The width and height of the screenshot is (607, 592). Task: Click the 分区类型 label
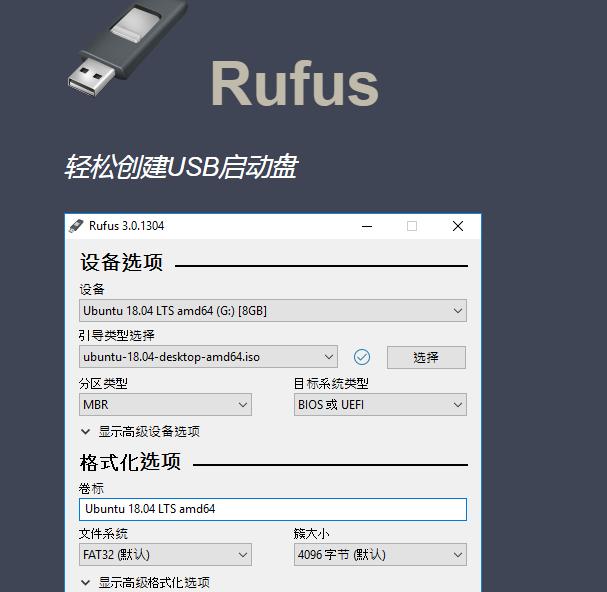click(x=103, y=384)
